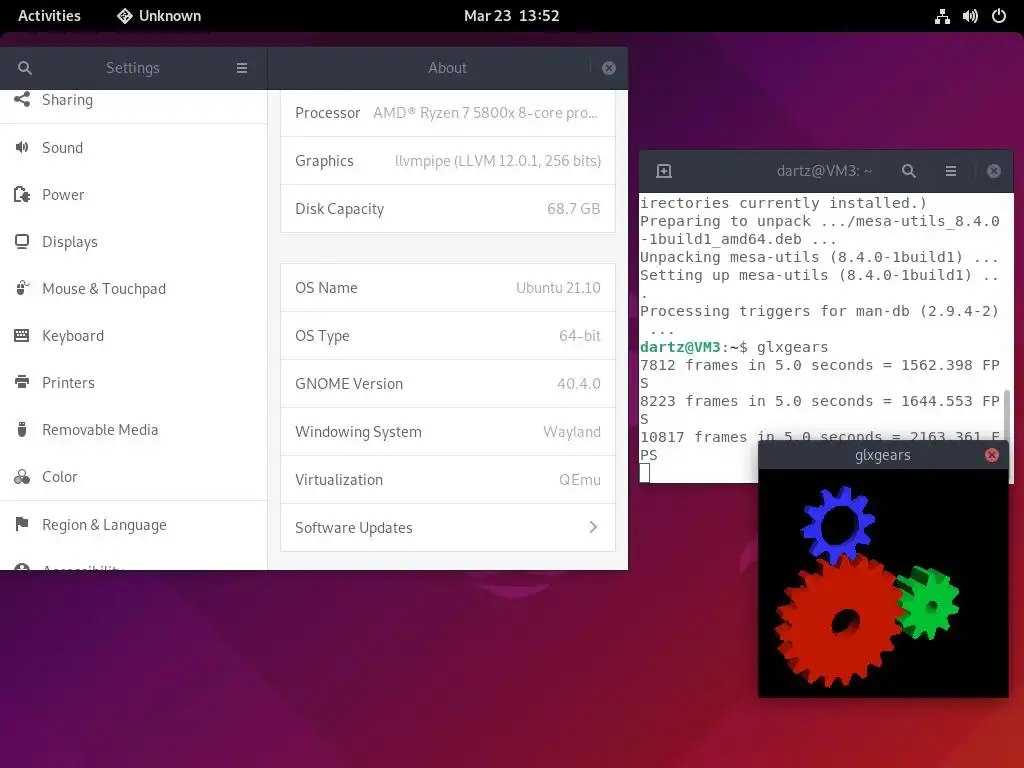Viewport: 1024px width, 768px height.
Task: Click the Disk Capacity 68.7 GB value
Action: (x=573, y=209)
